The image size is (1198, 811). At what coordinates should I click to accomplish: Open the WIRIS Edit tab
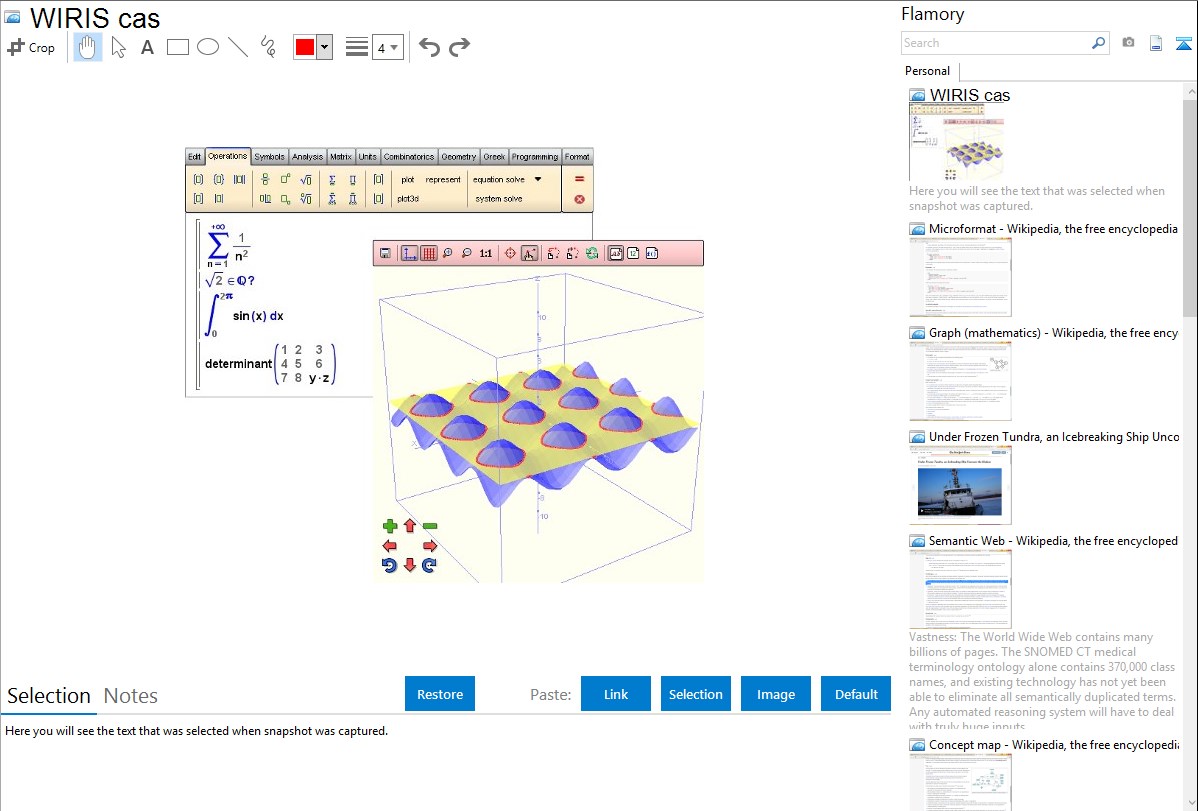pyautogui.click(x=195, y=157)
